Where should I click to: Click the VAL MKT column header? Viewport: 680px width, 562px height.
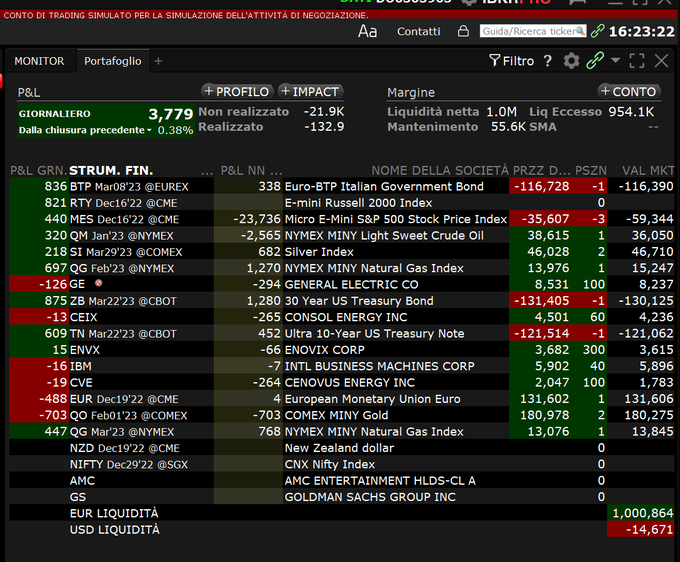coord(648,170)
